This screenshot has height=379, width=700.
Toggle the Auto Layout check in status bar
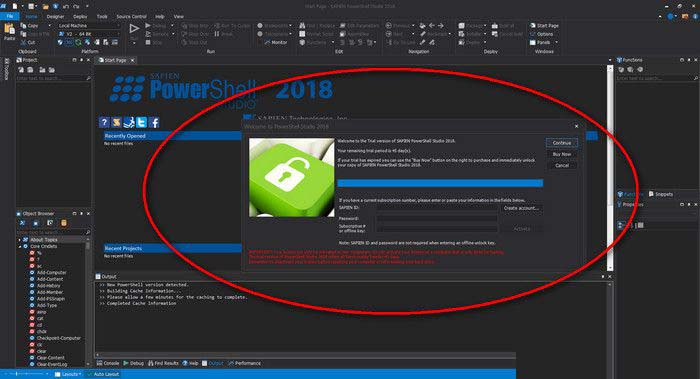[103, 374]
